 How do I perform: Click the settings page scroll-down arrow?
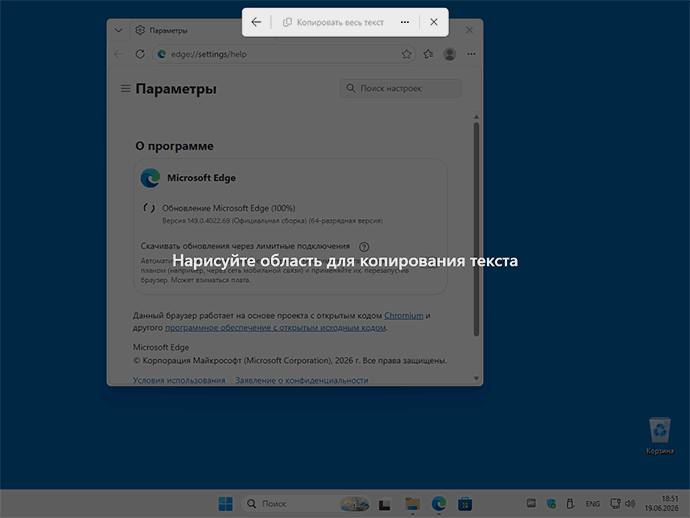pyautogui.click(x=476, y=378)
